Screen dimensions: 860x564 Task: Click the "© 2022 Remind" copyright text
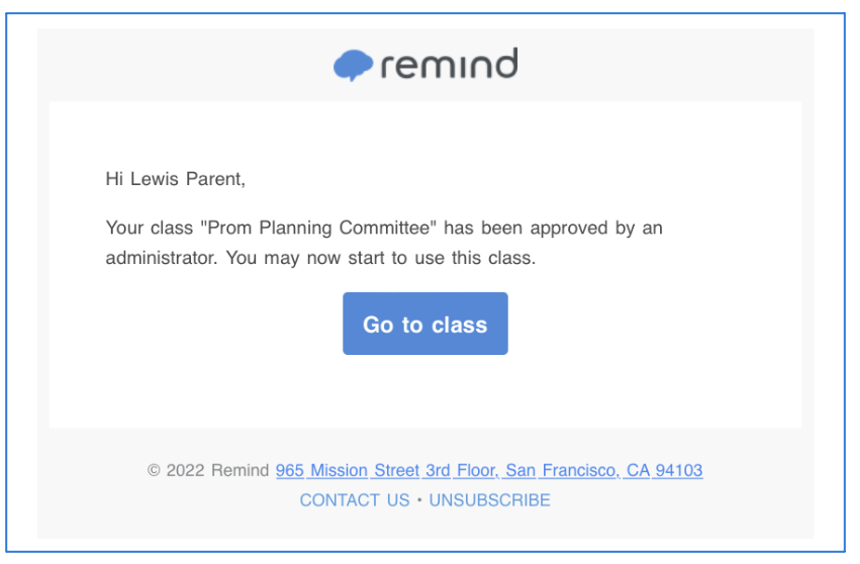[x=208, y=470]
